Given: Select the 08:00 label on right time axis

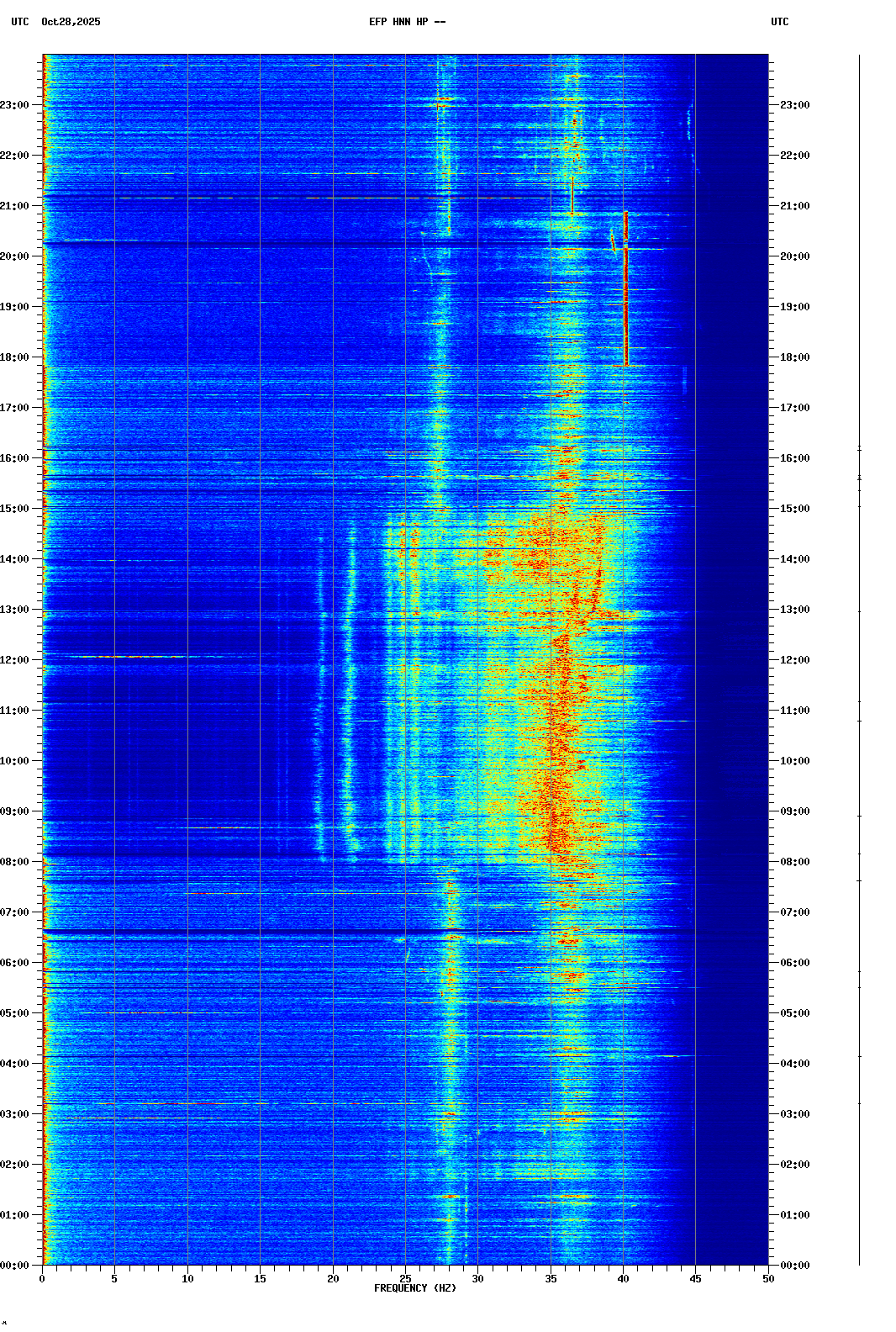Looking at the screenshot, I should point(794,862).
